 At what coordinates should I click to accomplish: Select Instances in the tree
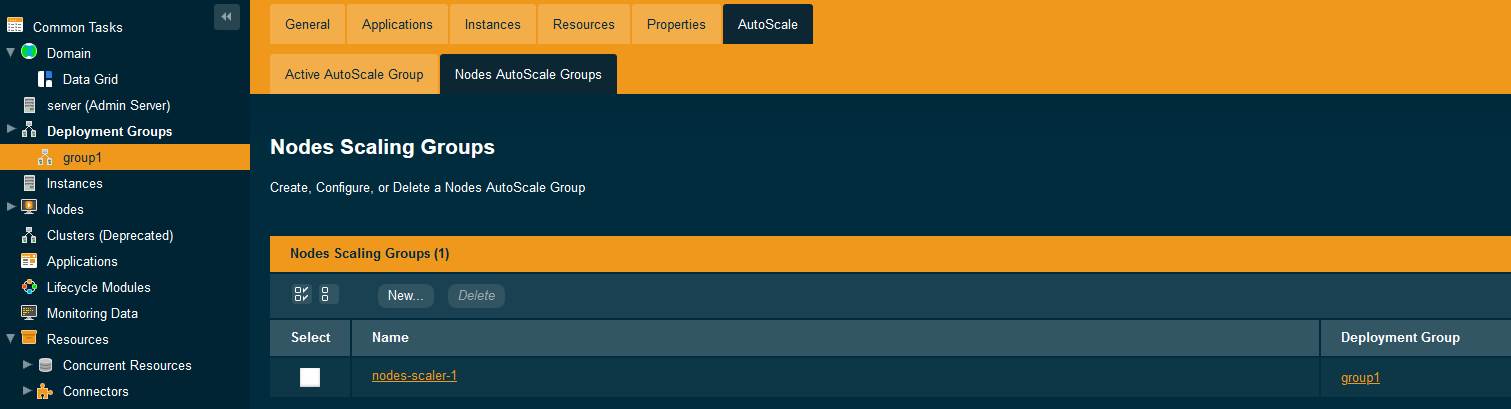[x=75, y=183]
